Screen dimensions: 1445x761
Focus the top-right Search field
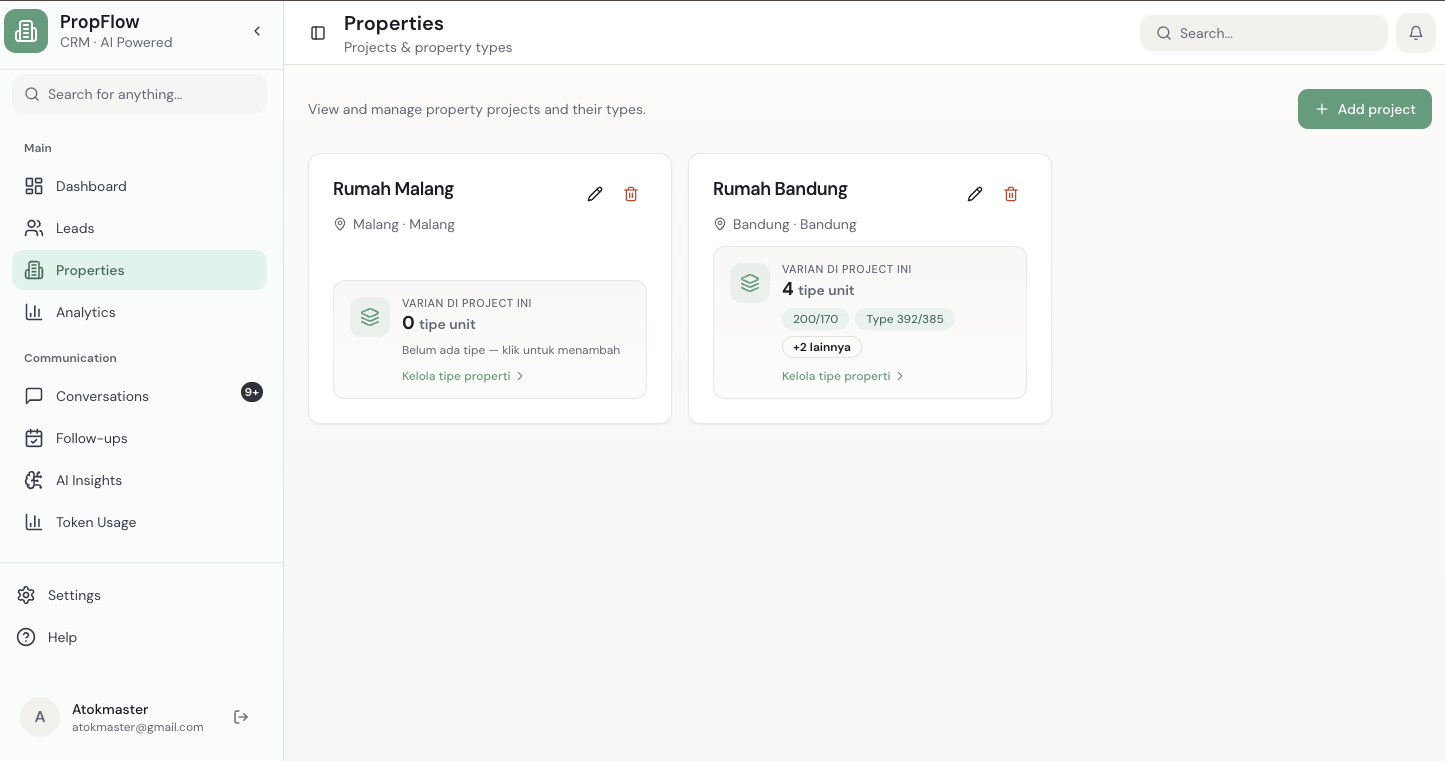[1264, 33]
